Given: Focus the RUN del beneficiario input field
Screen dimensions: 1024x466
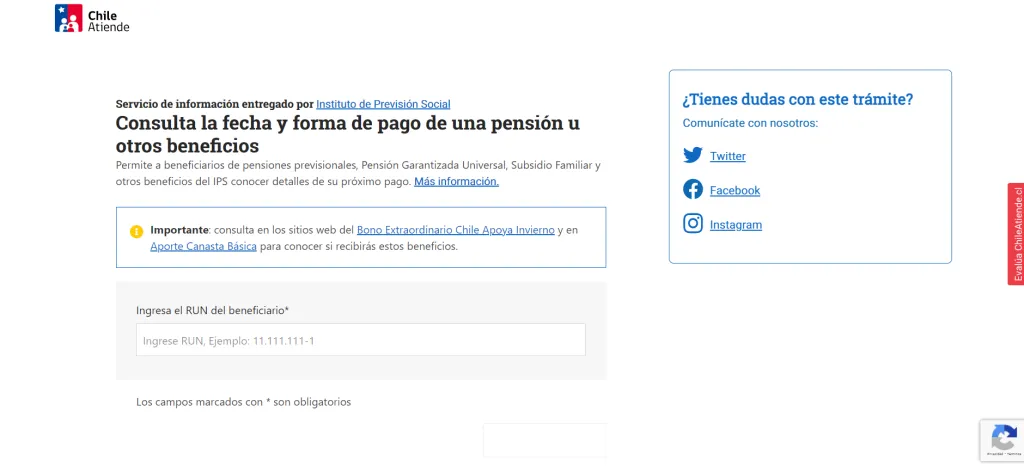Looking at the screenshot, I should pyautogui.click(x=360, y=340).
